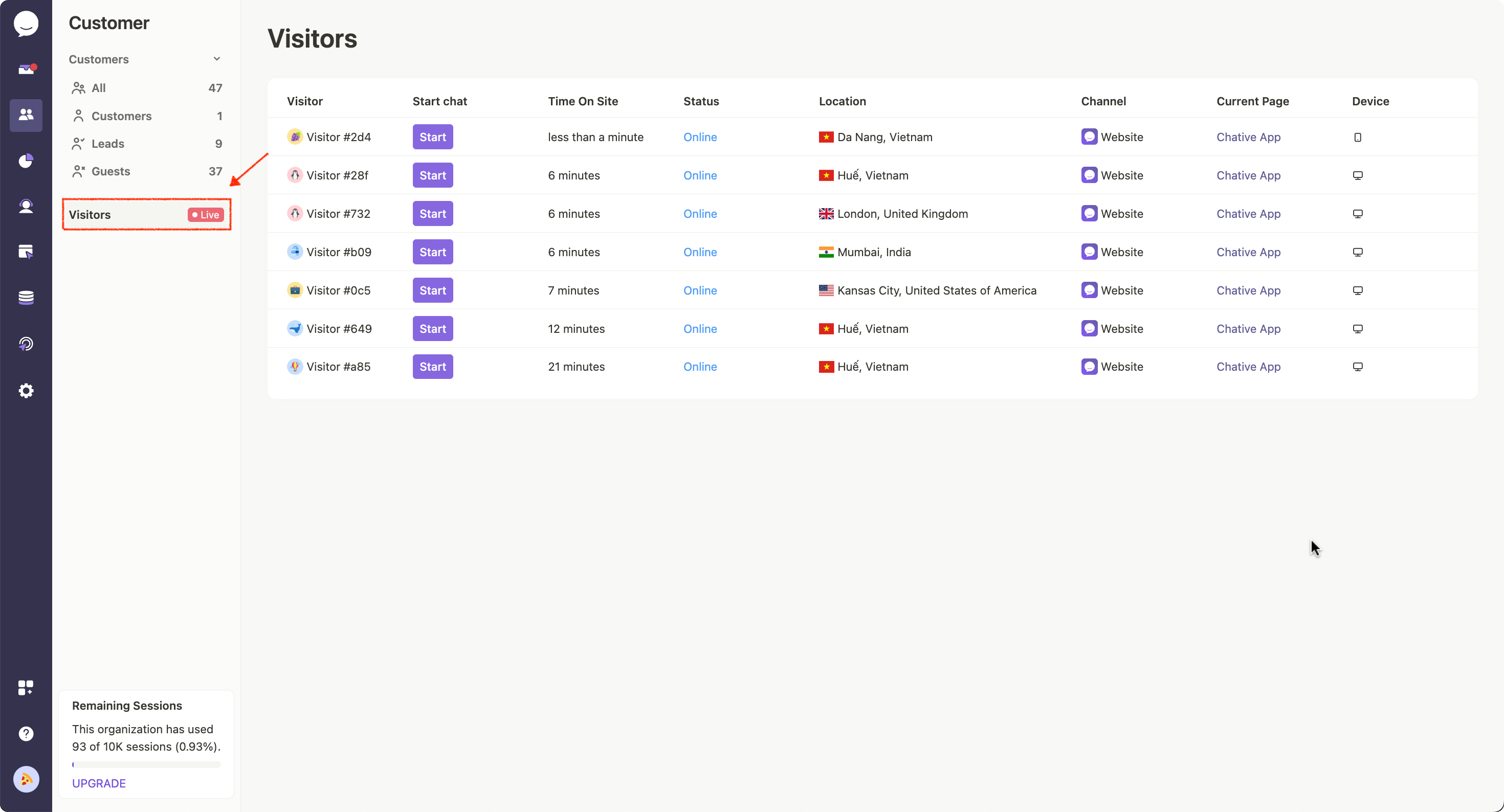Image resolution: width=1504 pixels, height=812 pixels.
Task: Open the apps grid plus icon
Action: [x=26, y=687]
